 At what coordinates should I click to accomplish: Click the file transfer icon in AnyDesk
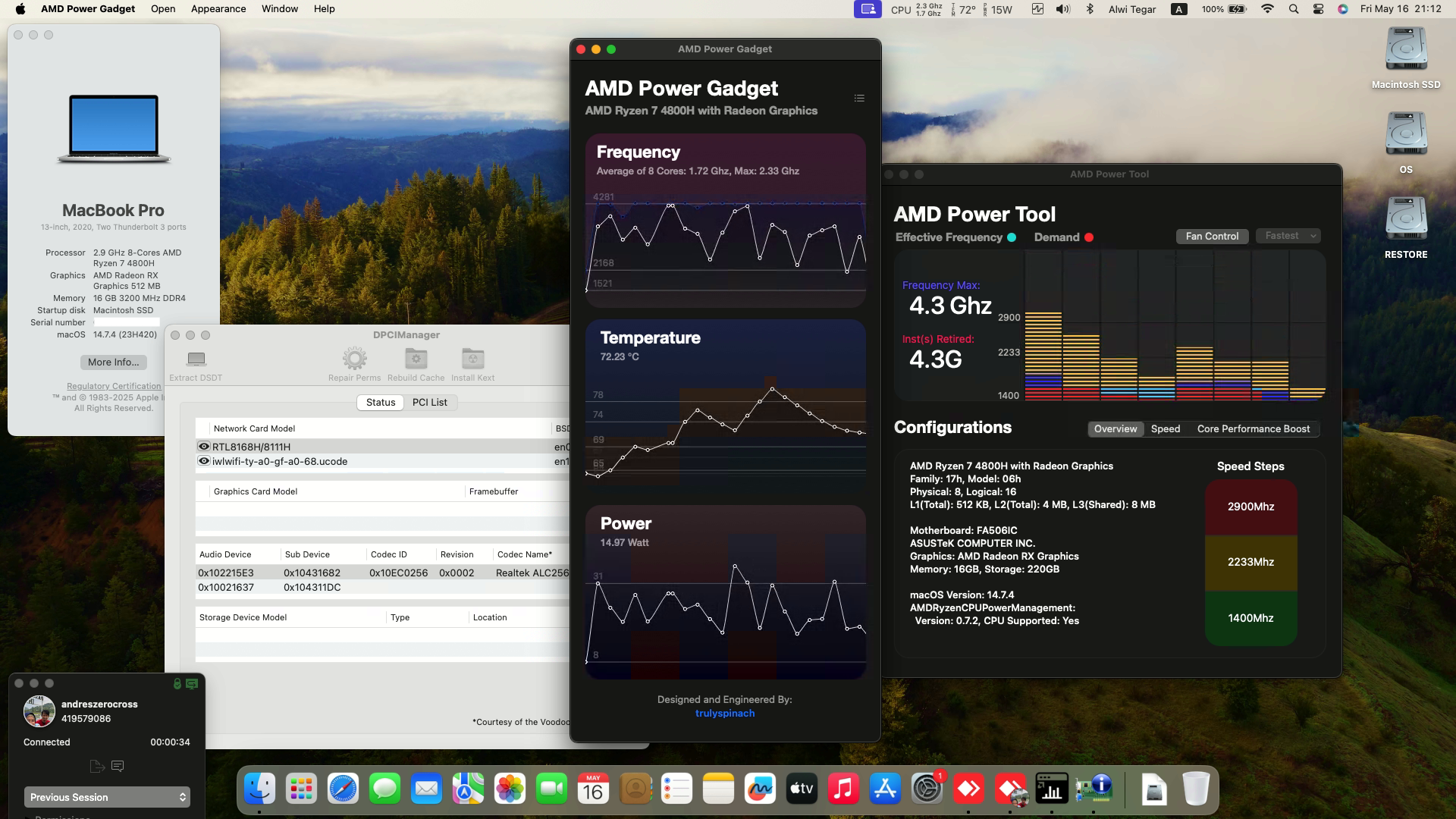pos(97,766)
